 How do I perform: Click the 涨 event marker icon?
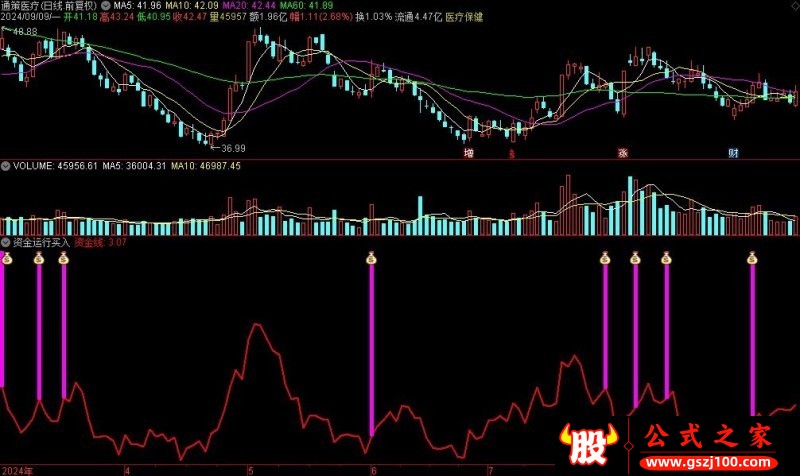point(622,153)
